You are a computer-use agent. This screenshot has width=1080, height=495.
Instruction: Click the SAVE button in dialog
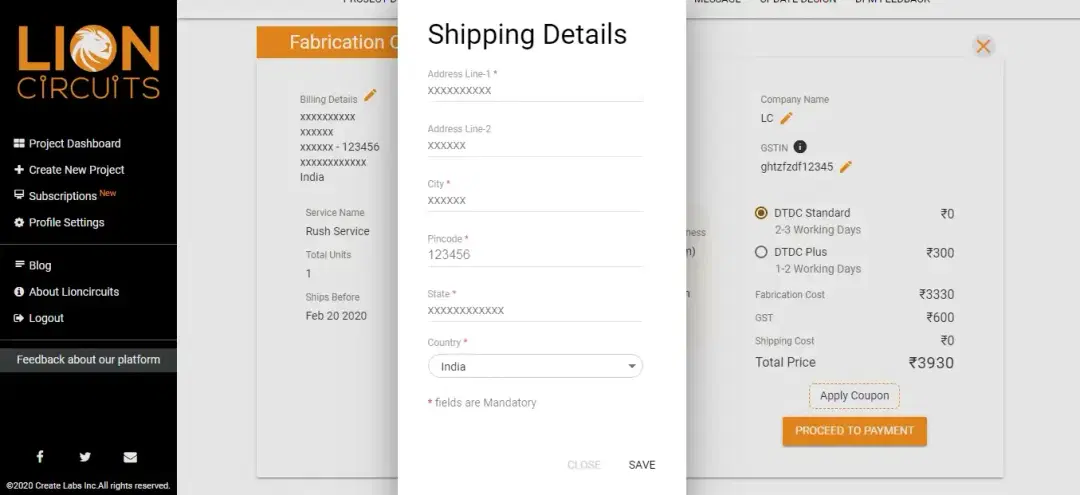coord(641,465)
